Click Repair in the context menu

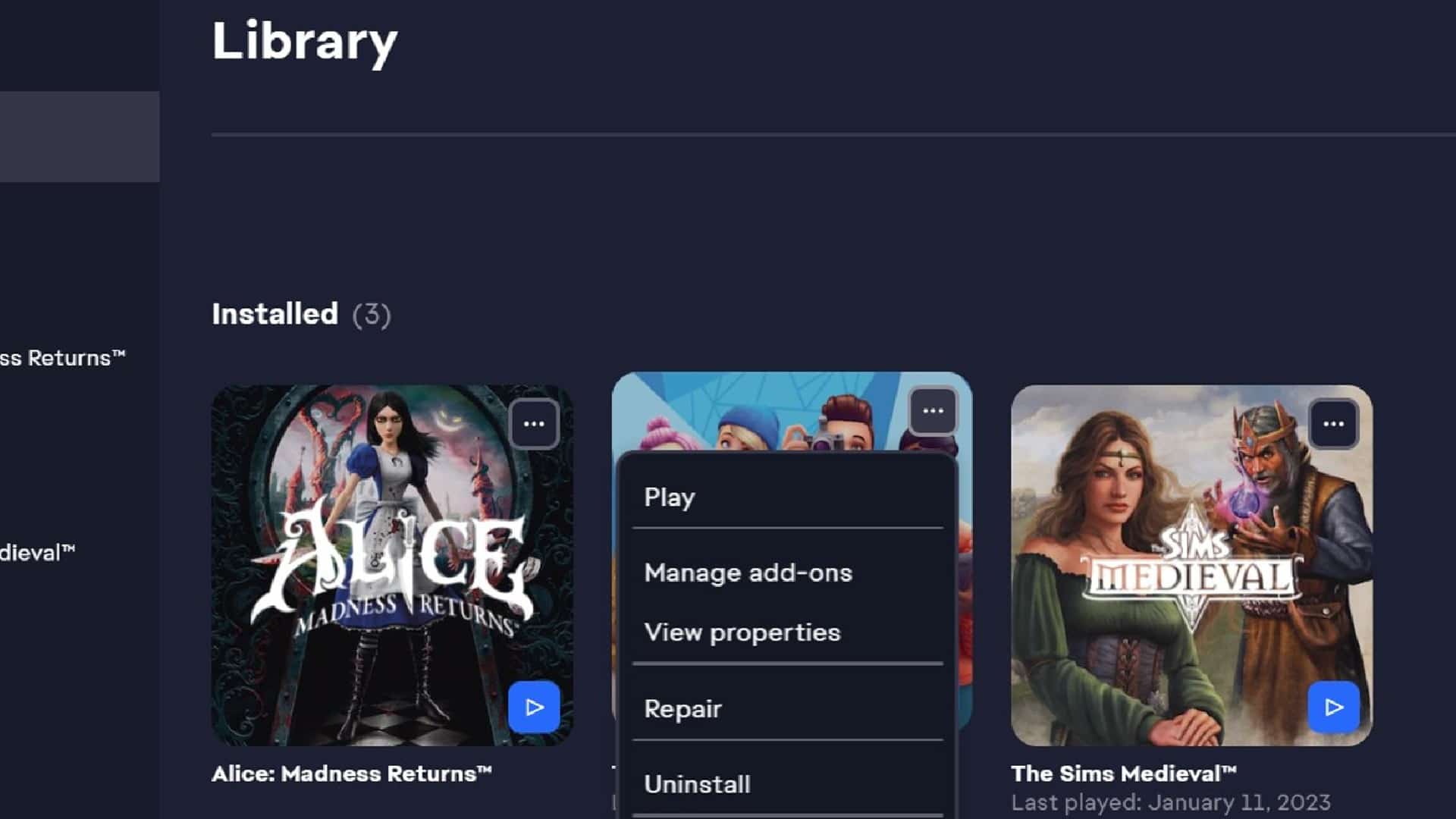pos(682,709)
